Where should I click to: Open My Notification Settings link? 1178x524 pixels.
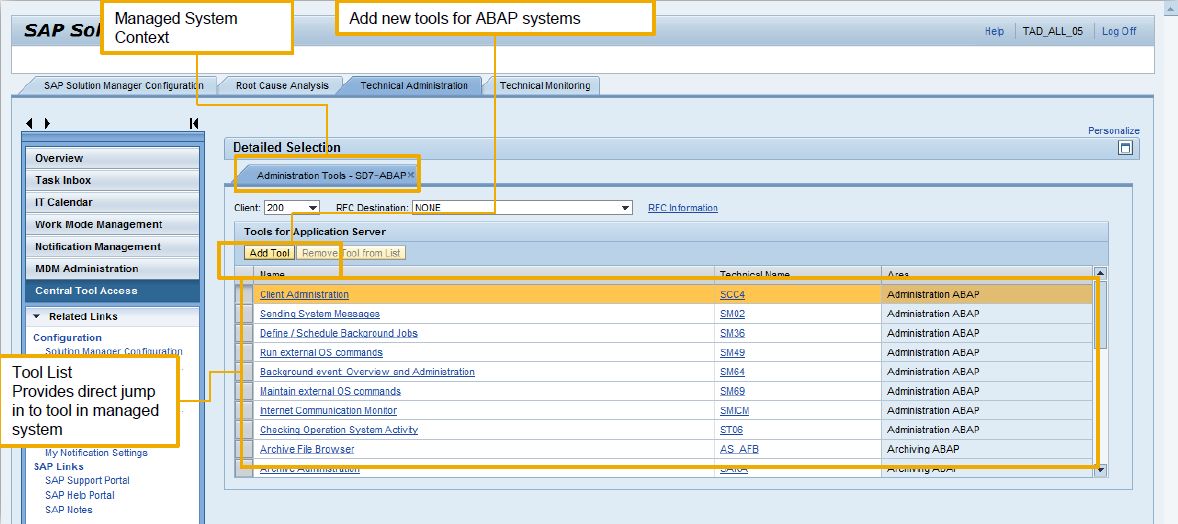click(96, 453)
